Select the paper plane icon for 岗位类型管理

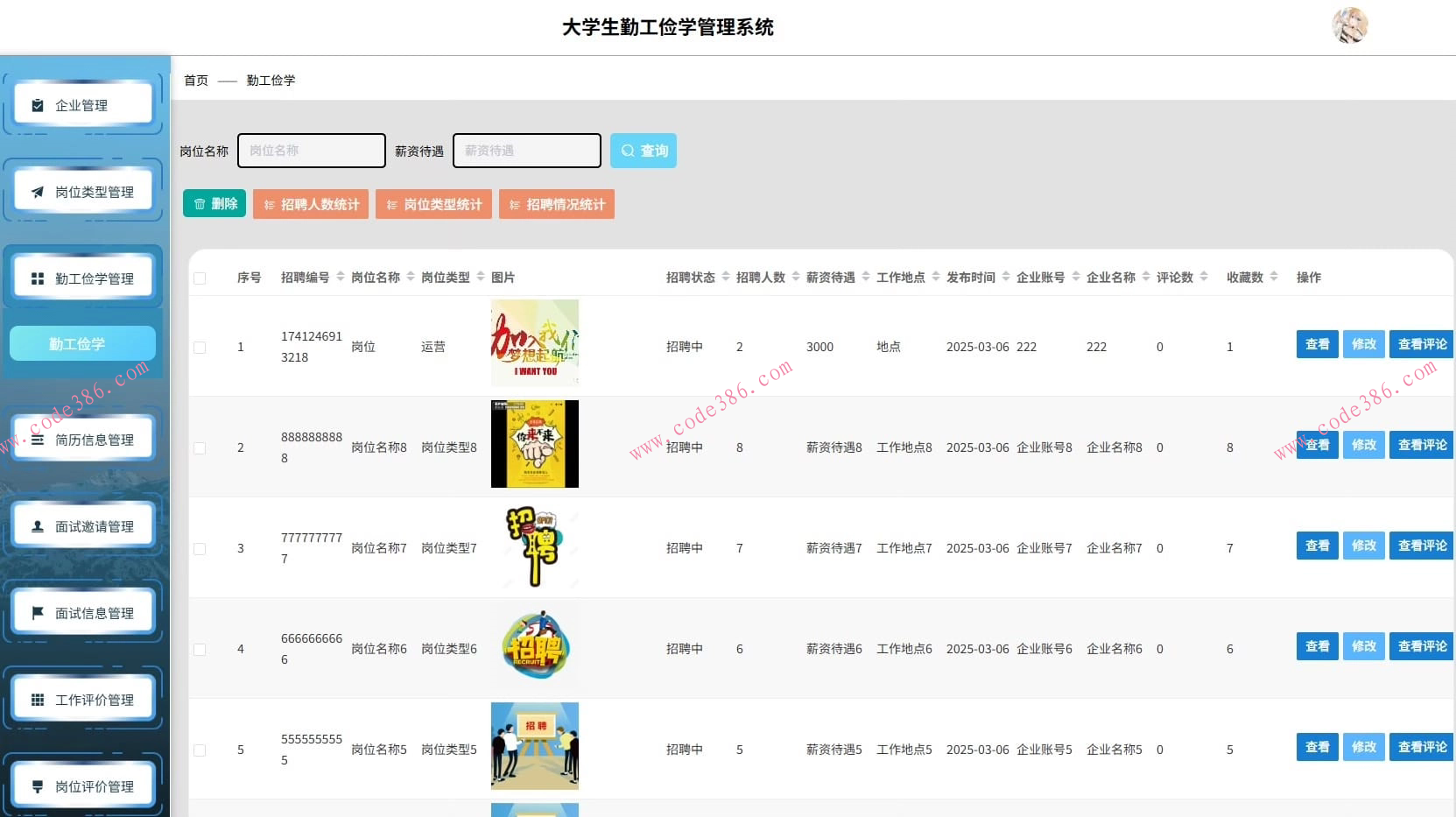(37, 191)
